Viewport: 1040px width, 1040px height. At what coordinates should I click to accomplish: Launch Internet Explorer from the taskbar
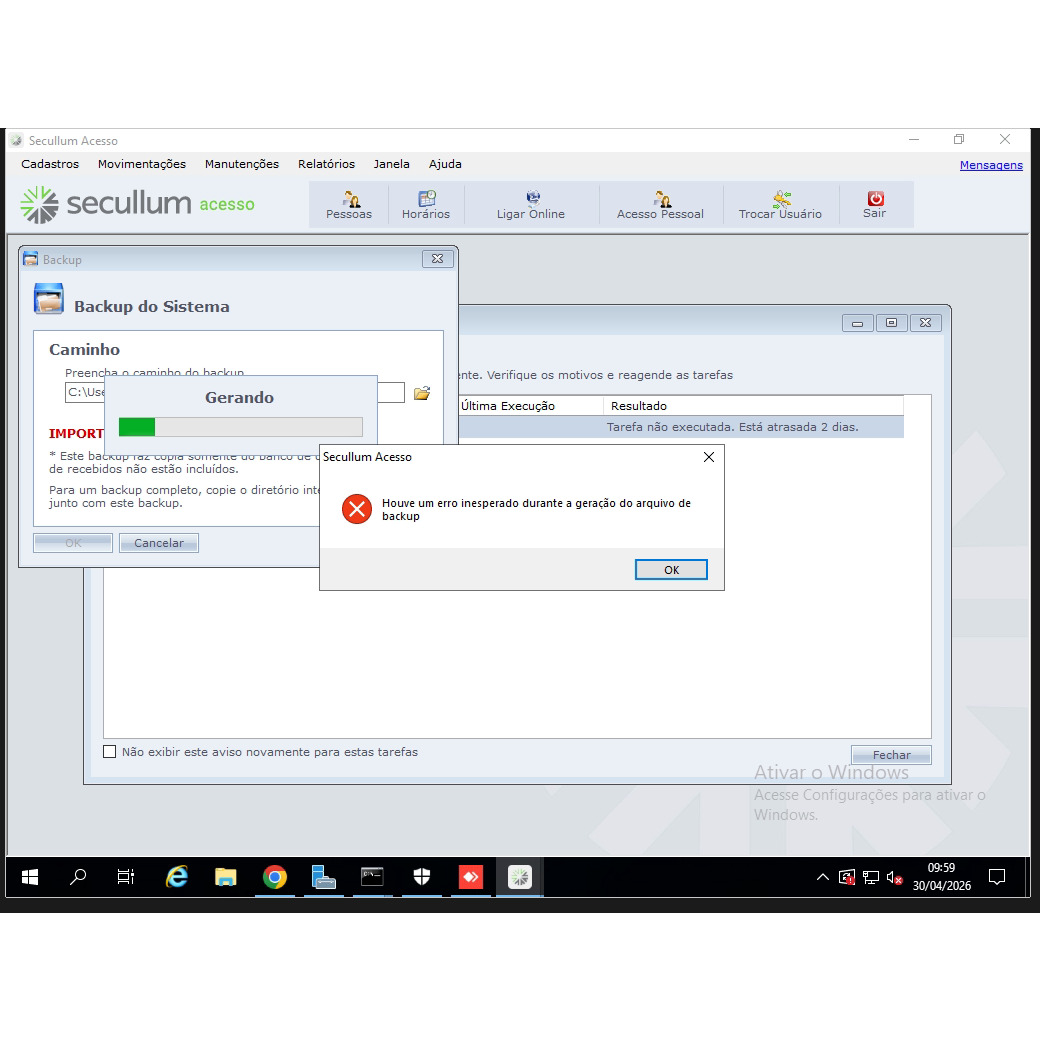(x=176, y=878)
